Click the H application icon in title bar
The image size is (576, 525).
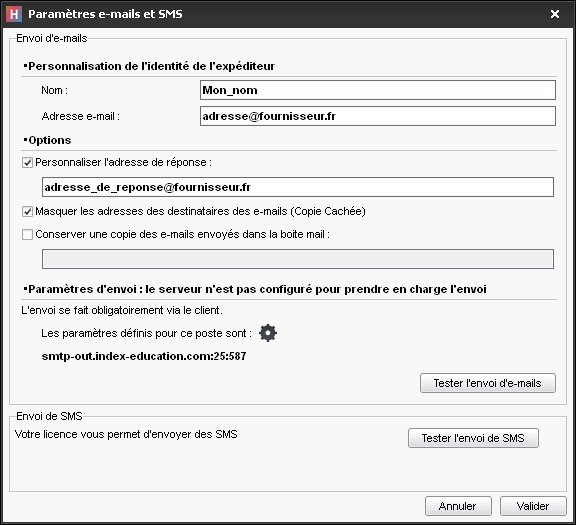coord(14,14)
